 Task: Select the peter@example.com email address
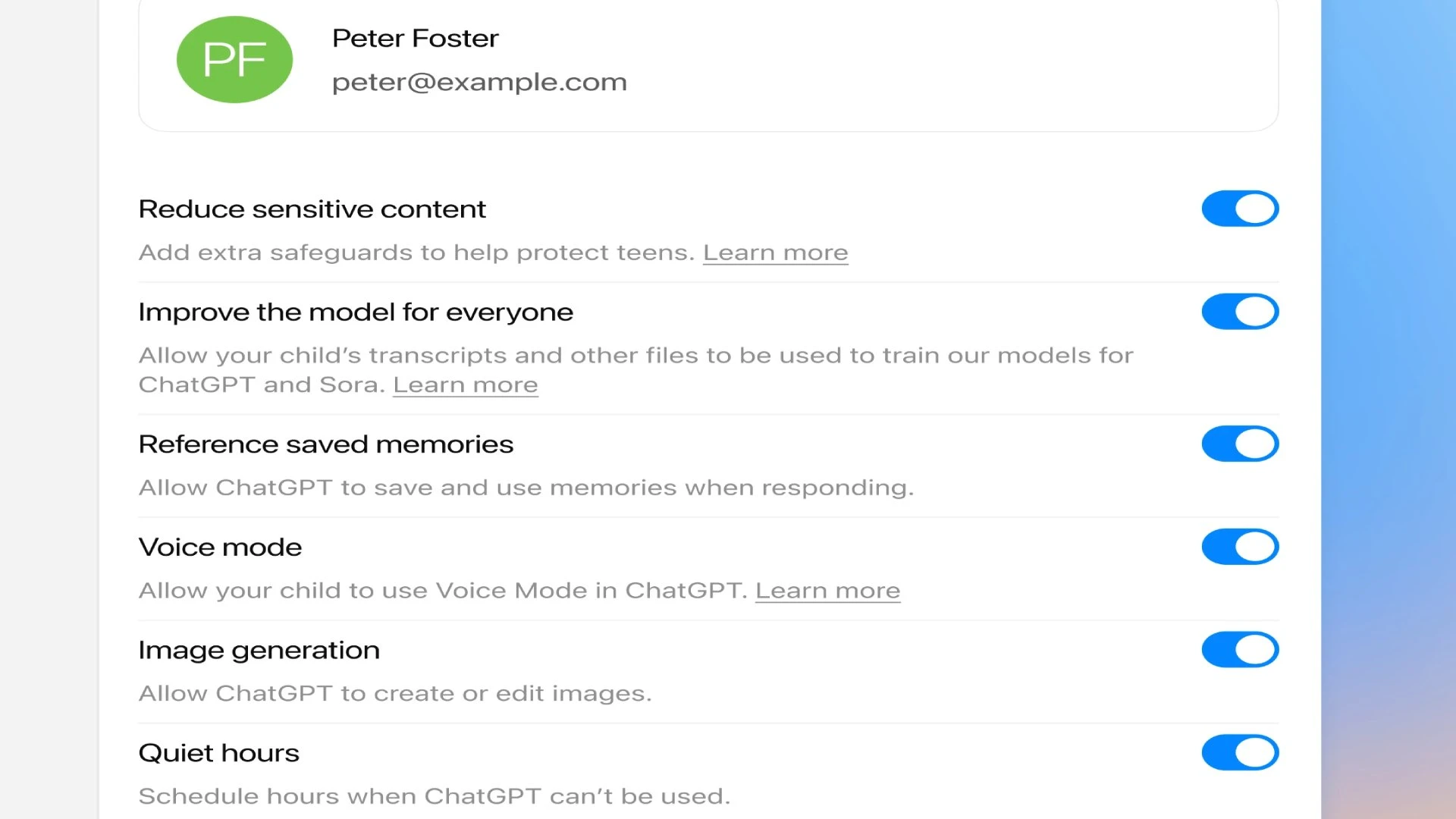pyautogui.click(x=479, y=82)
